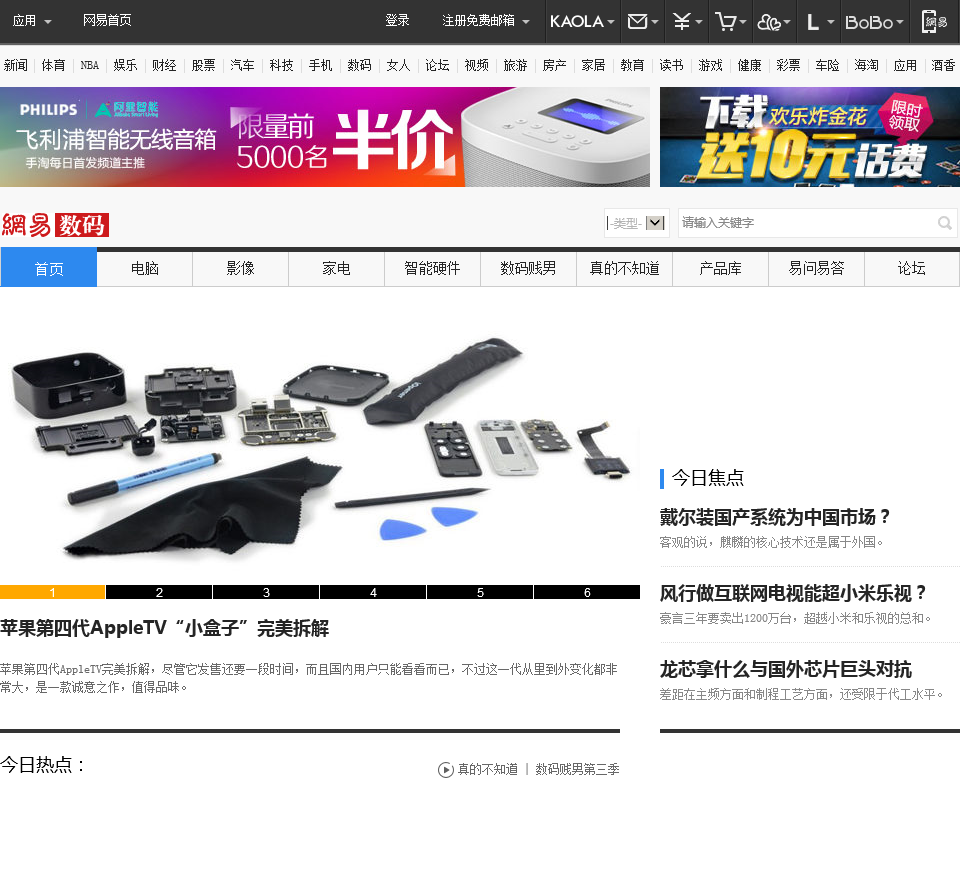Open the shopping cart icon menu
960x873 pixels.
[730, 21]
